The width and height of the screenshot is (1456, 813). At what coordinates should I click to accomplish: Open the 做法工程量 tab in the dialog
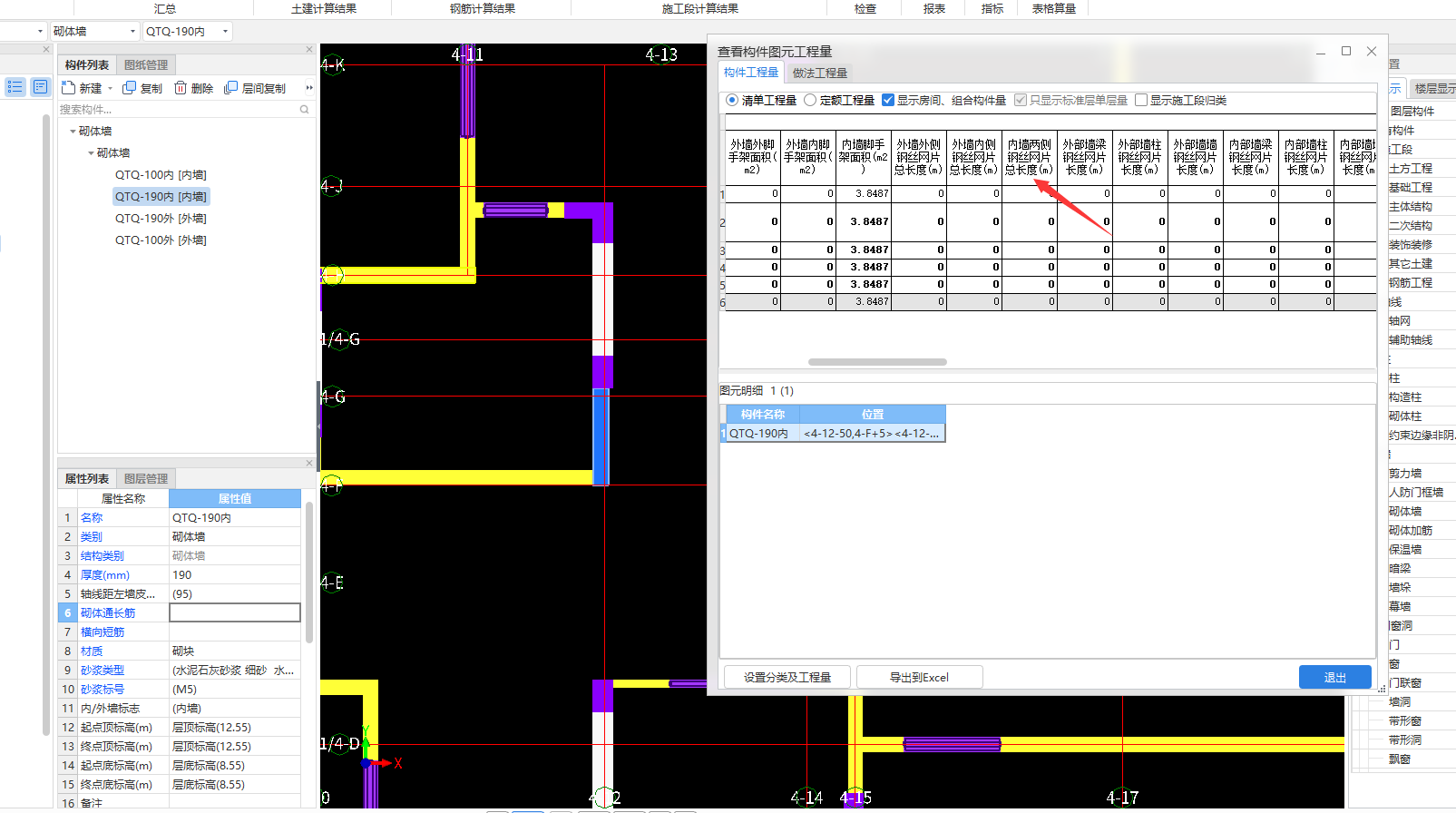tap(819, 73)
